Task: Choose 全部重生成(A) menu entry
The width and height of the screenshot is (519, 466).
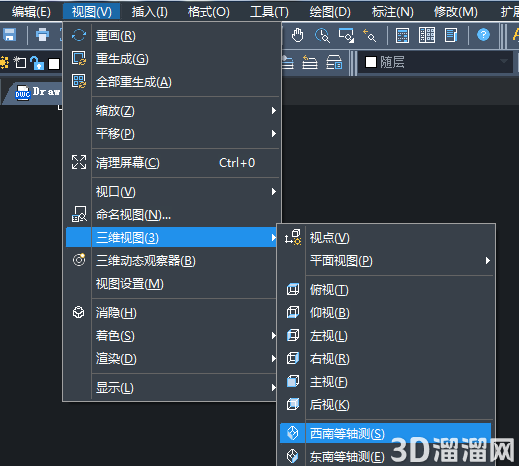Action: click(x=172, y=82)
